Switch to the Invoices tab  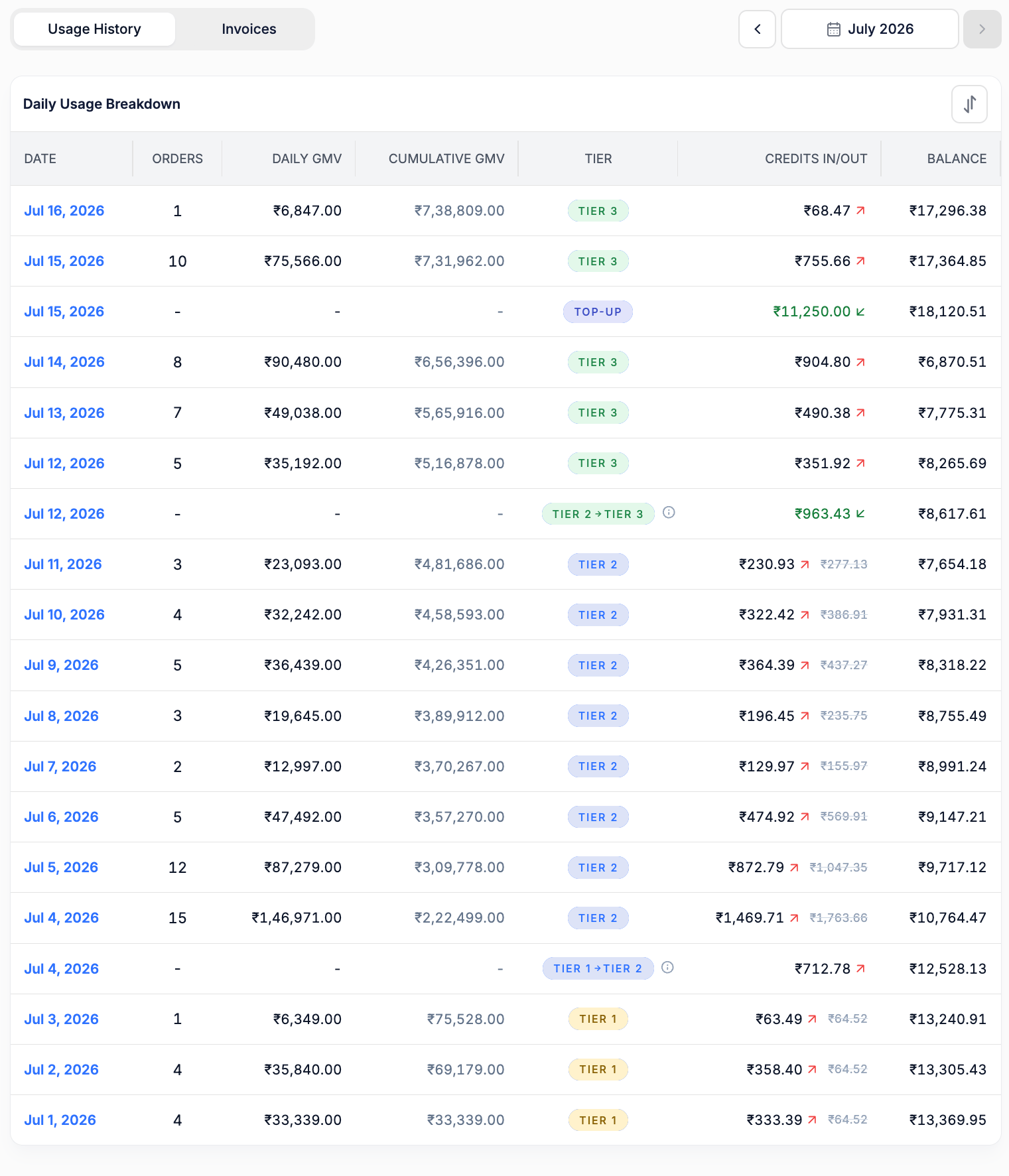click(x=249, y=29)
